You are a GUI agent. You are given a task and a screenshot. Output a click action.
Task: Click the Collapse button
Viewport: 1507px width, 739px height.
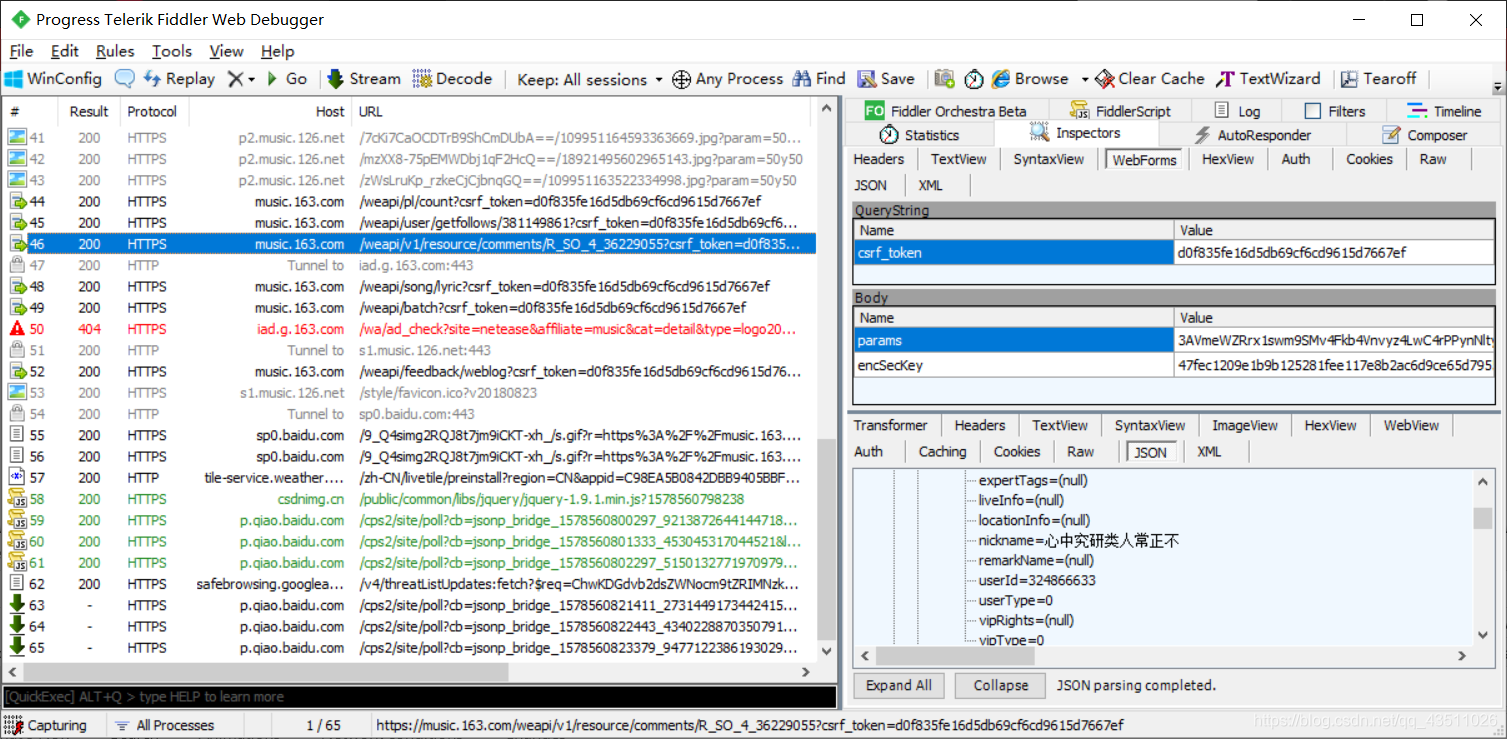[x=1000, y=685]
